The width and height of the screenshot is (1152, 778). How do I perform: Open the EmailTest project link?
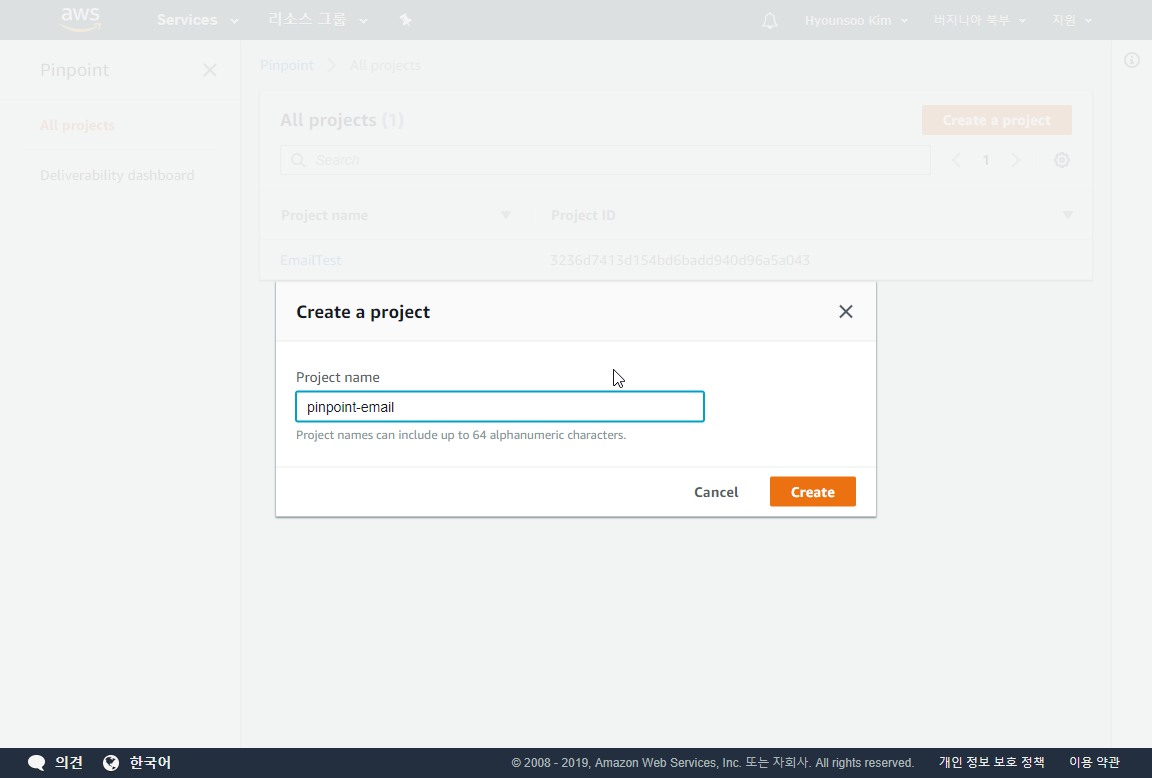point(310,260)
